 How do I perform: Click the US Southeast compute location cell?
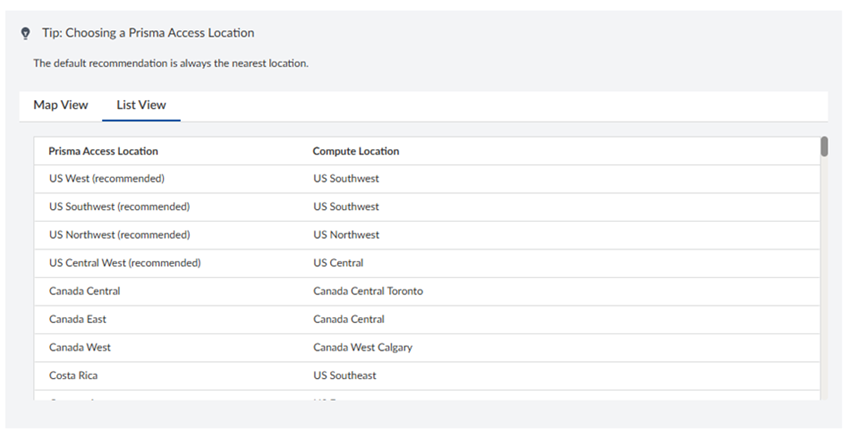pos(345,375)
